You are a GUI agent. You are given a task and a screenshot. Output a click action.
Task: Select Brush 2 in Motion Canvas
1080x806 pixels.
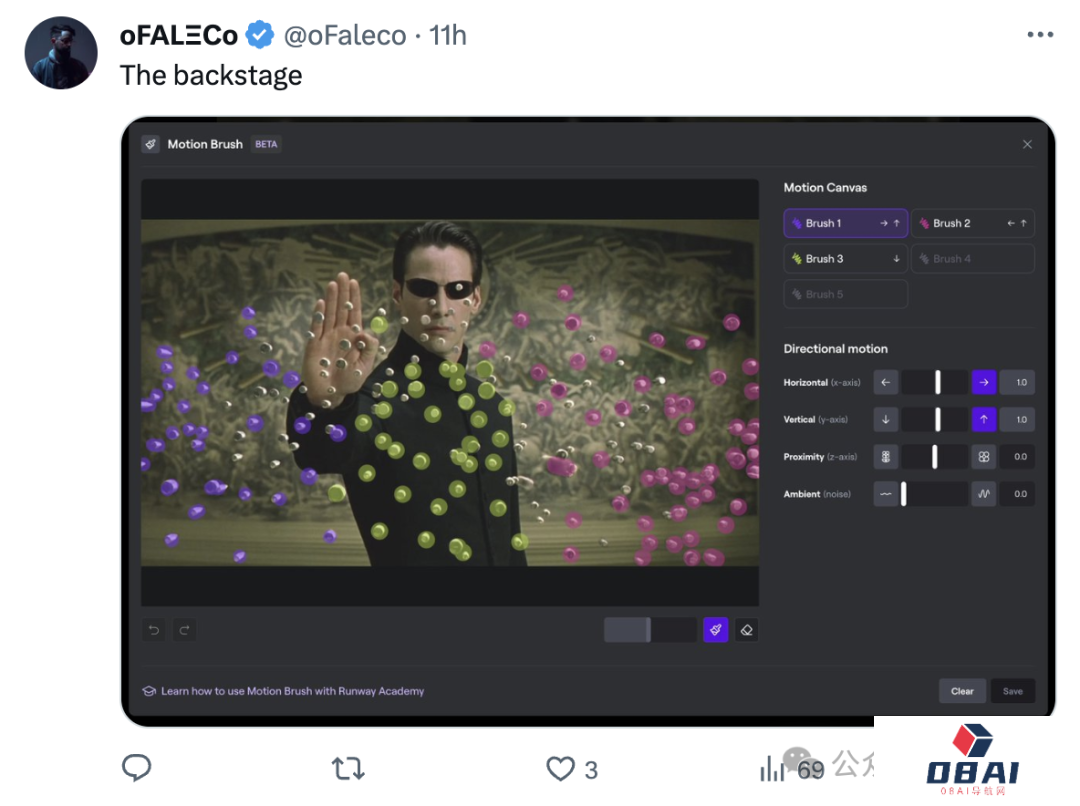coord(973,223)
